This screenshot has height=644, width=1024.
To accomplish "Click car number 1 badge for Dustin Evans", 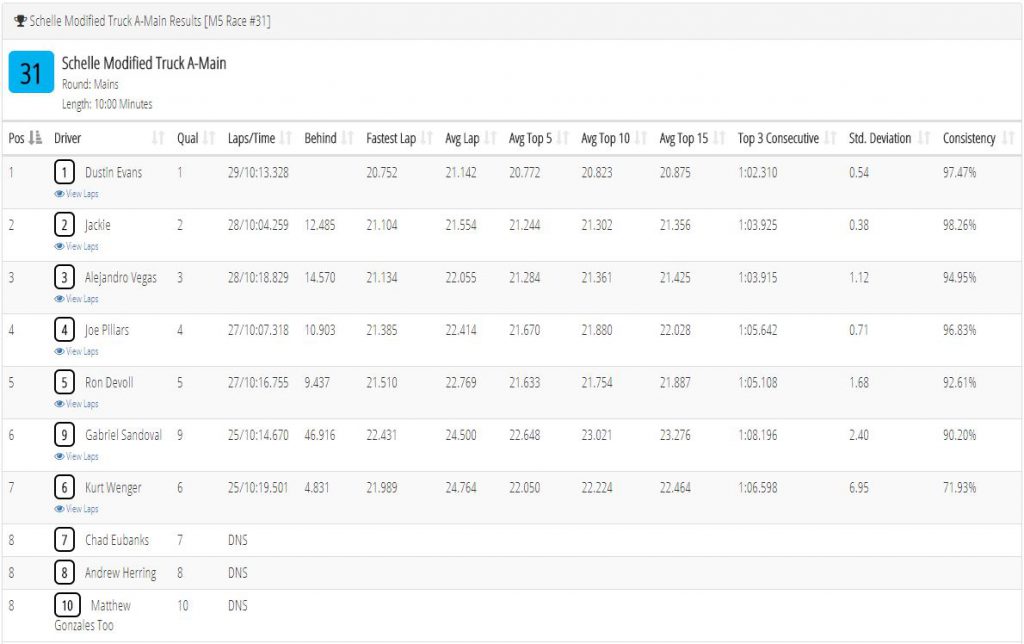I will pos(64,172).
